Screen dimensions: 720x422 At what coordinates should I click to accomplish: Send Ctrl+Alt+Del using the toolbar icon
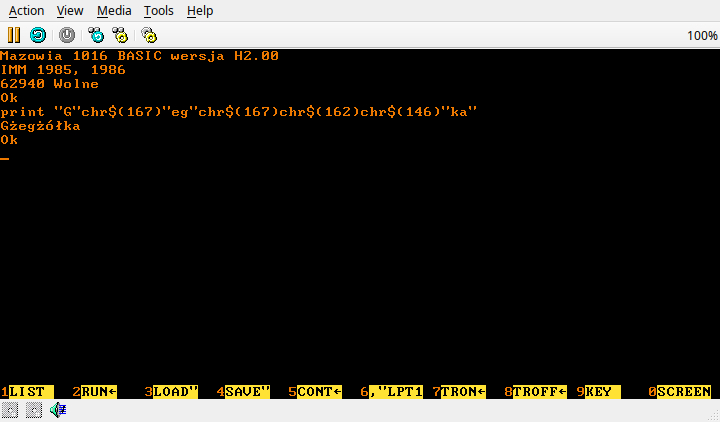coord(96,35)
